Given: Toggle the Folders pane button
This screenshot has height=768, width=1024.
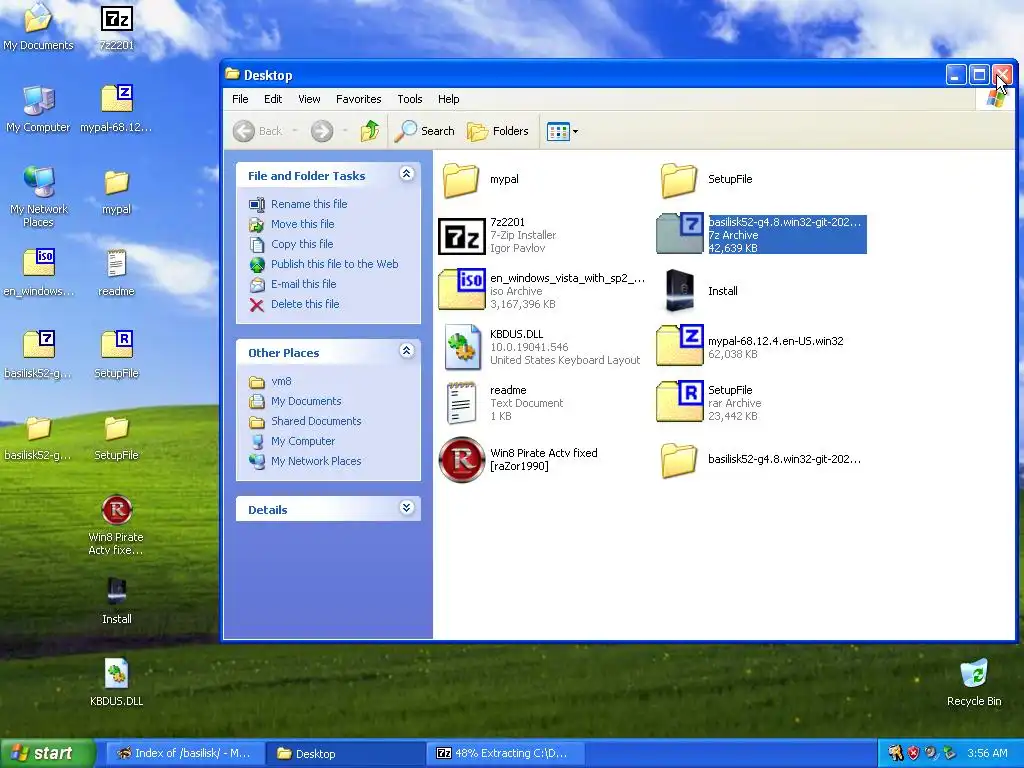Looking at the screenshot, I should 498,131.
